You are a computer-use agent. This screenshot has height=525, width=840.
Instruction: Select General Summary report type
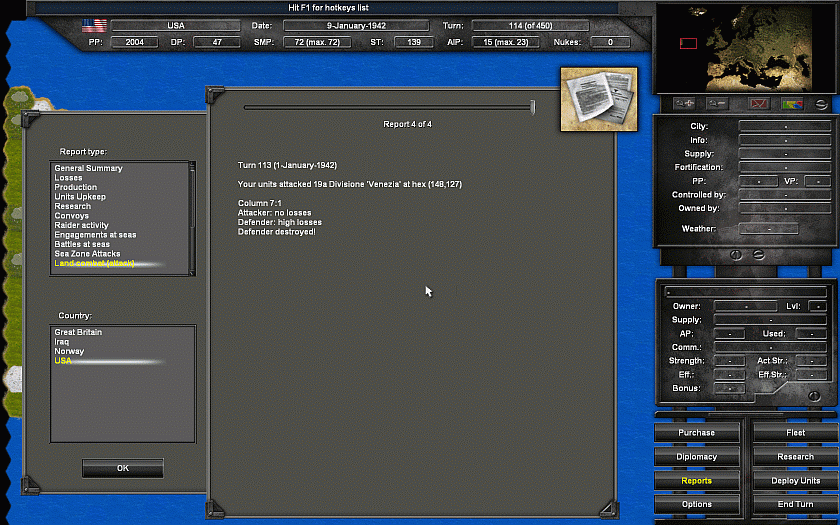[x=88, y=168]
